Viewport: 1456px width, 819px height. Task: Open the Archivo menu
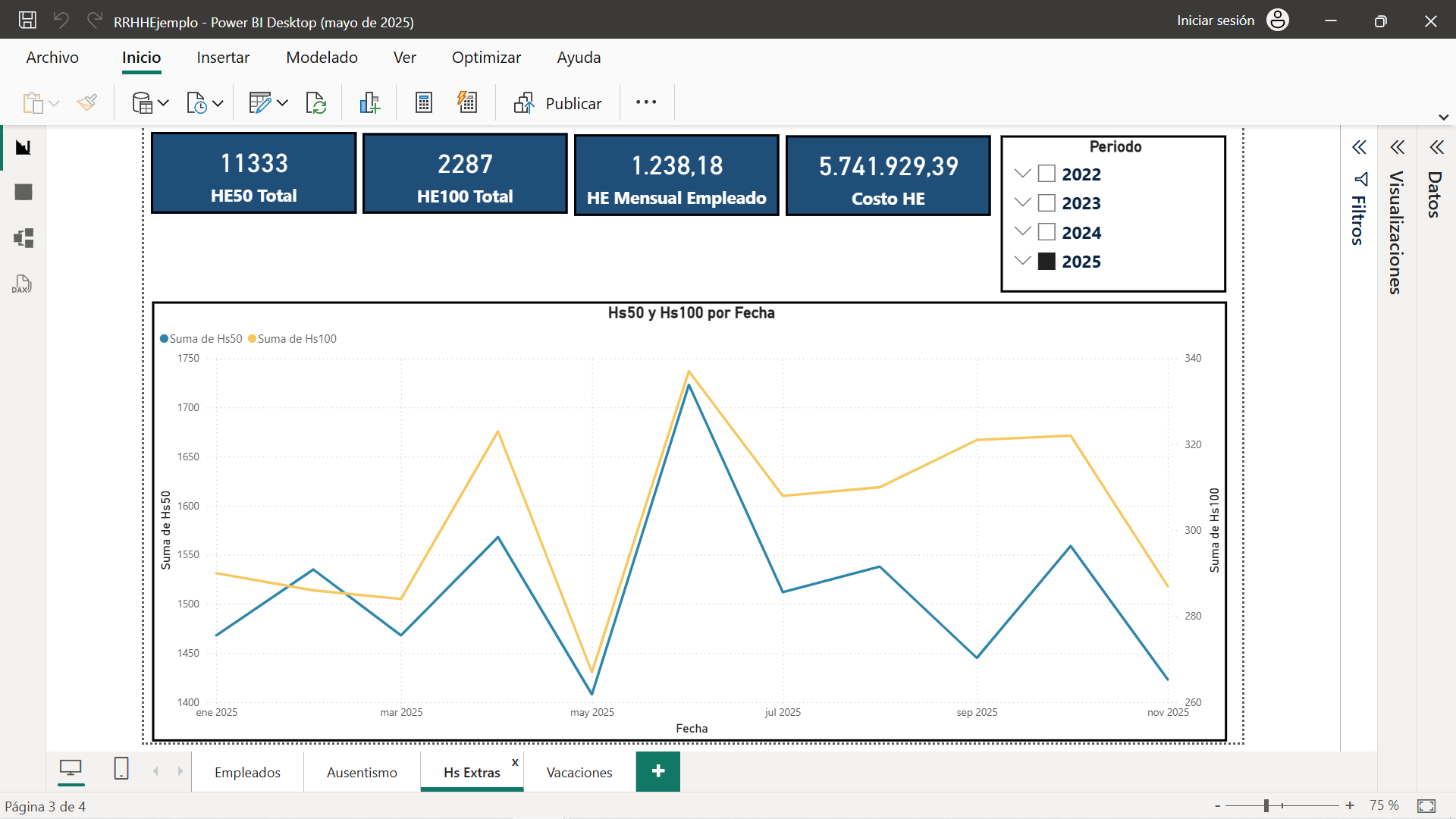[x=52, y=58]
